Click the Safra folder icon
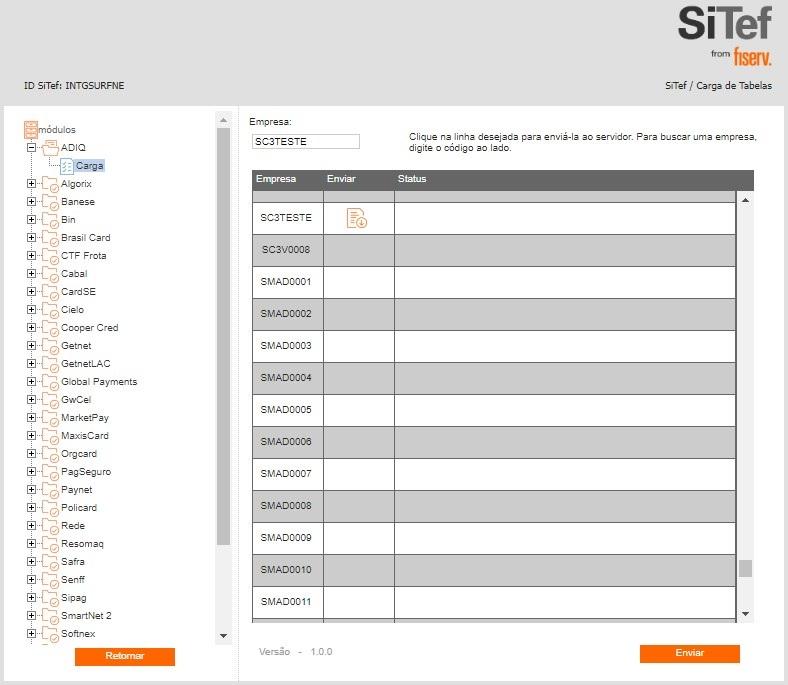The image size is (788, 685). 50,563
